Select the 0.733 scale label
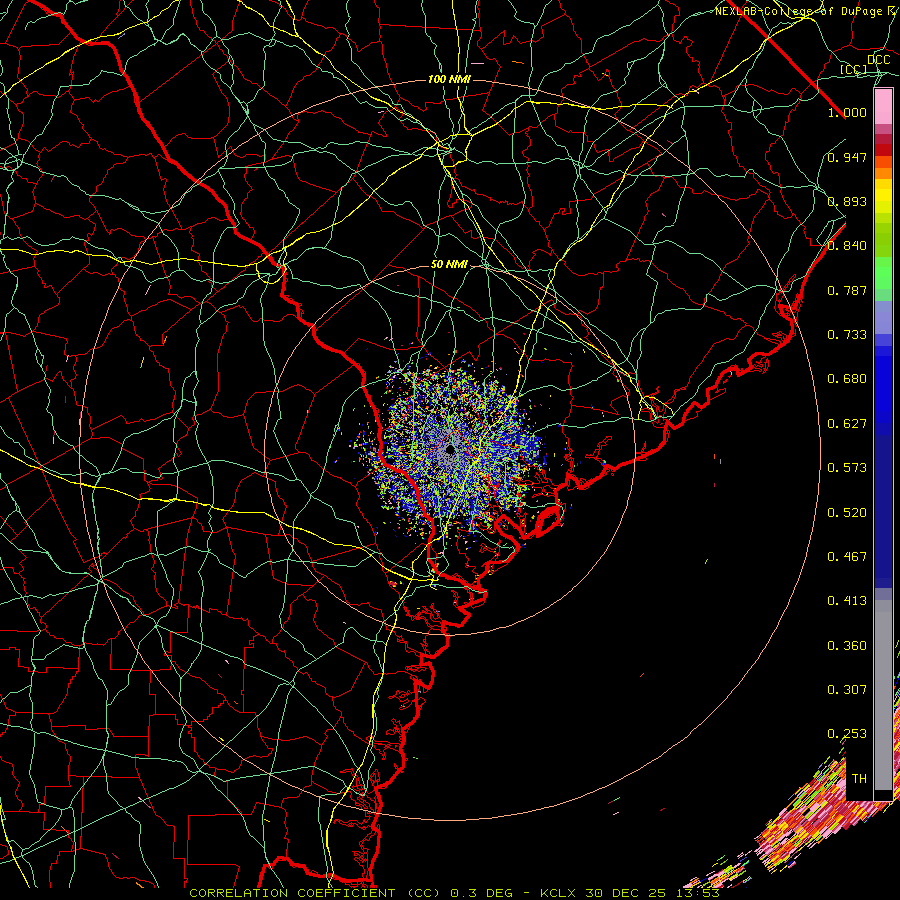 847,335
